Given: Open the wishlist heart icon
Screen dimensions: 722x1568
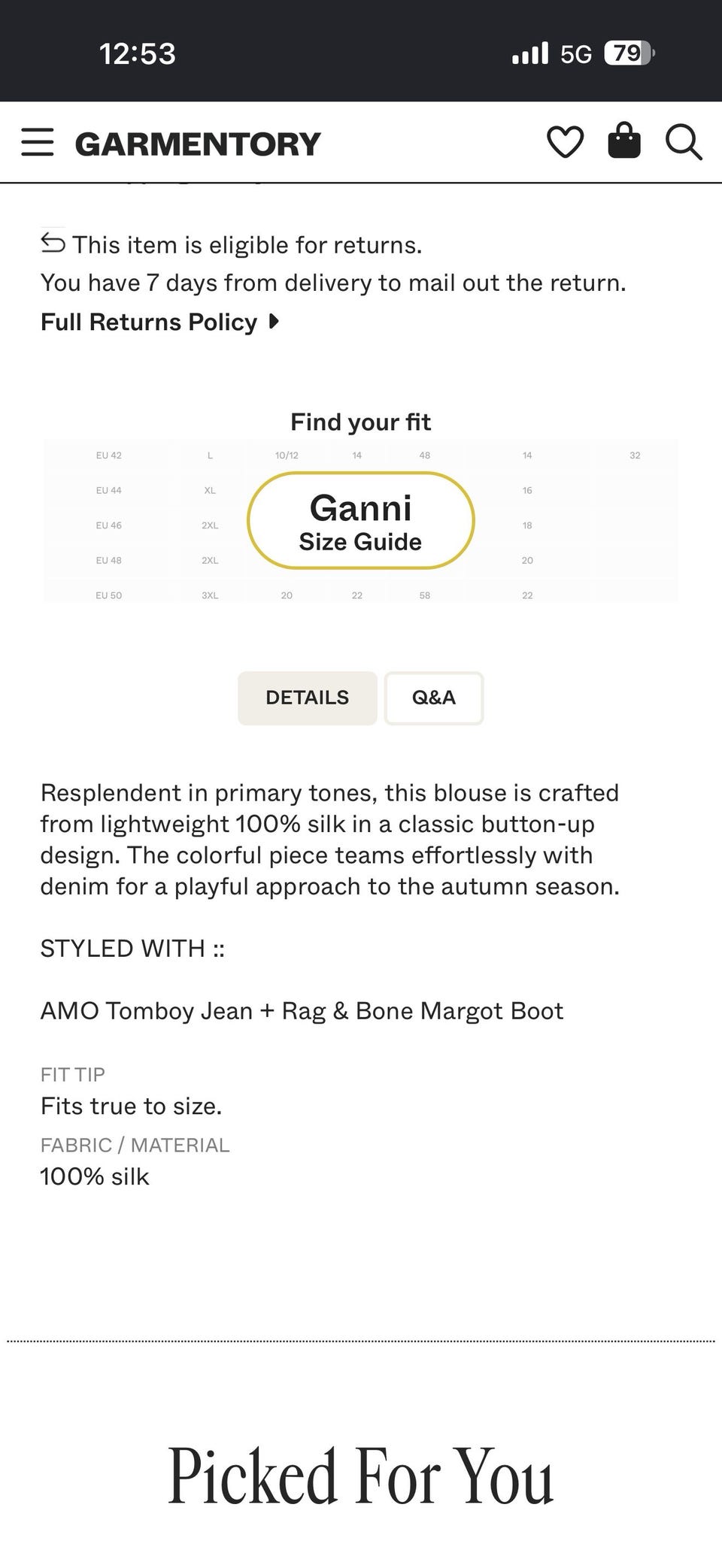Looking at the screenshot, I should pyautogui.click(x=565, y=142).
